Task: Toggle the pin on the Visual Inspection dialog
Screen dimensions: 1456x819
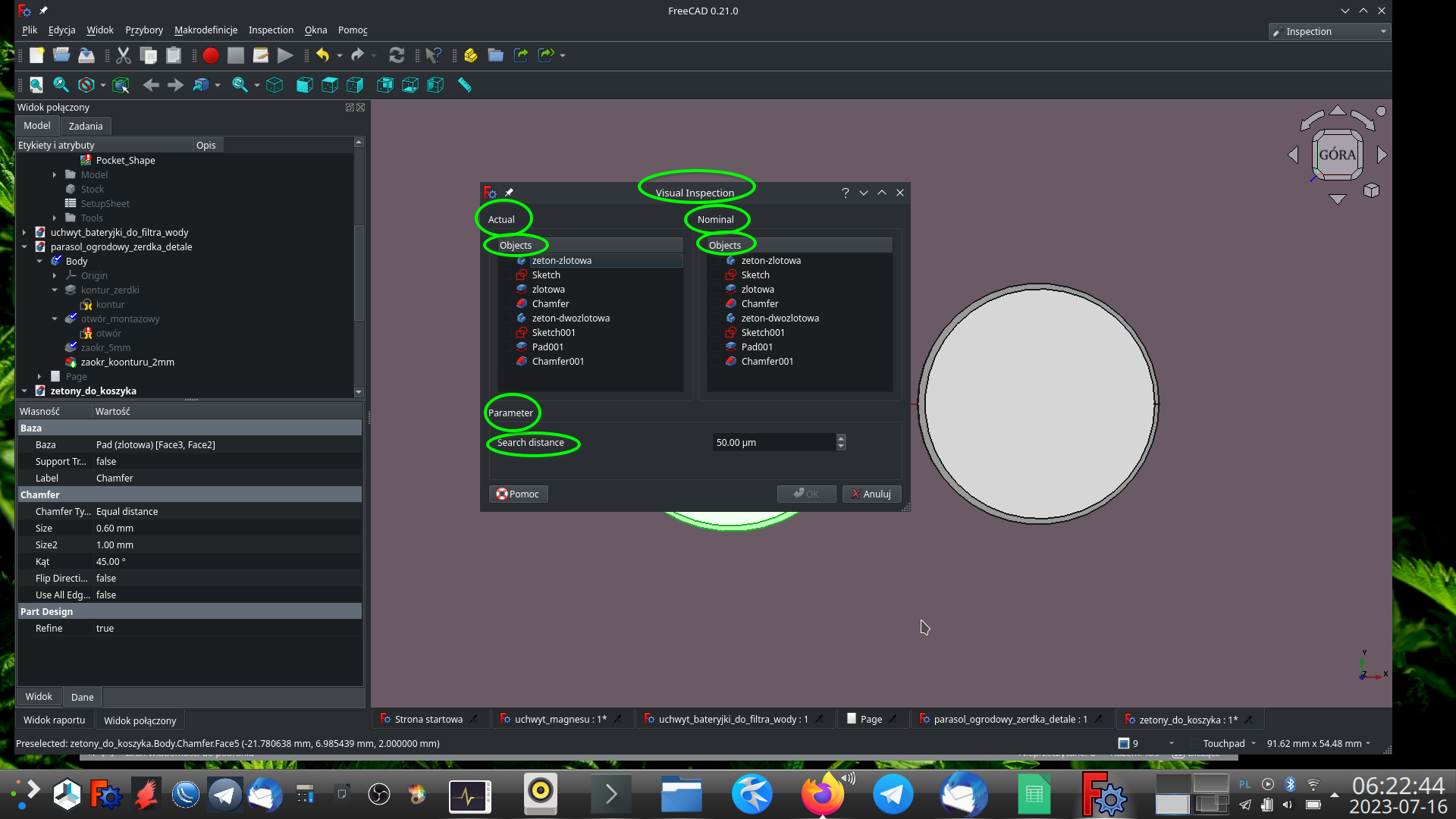Action: pyautogui.click(x=509, y=193)
